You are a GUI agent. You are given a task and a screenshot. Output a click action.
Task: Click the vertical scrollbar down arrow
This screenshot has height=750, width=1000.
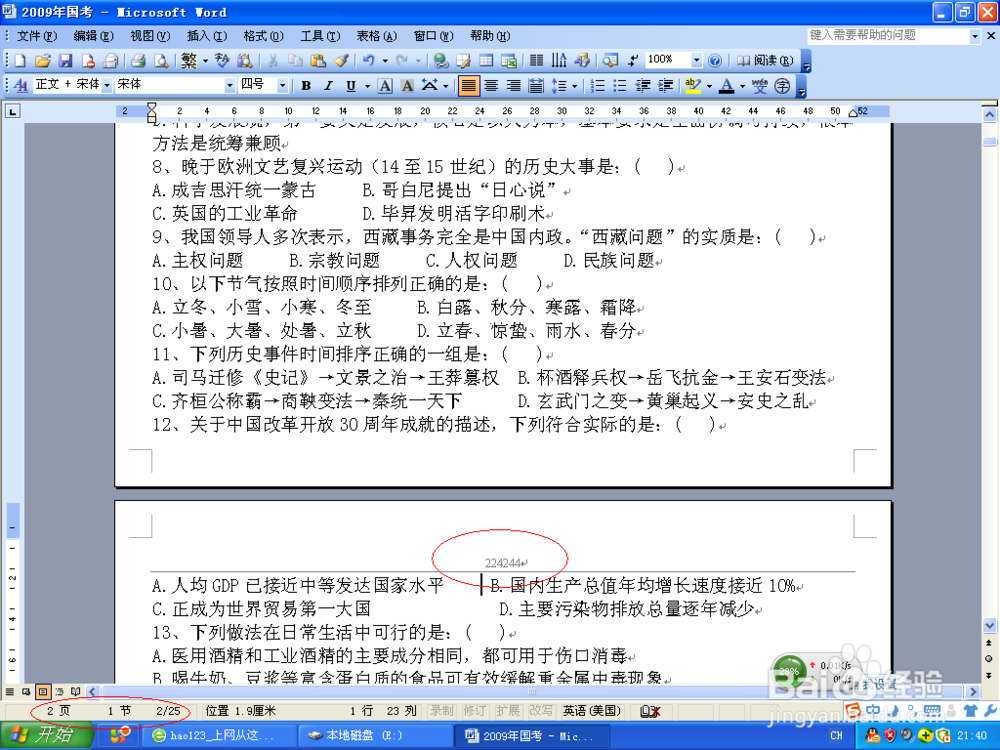[989, 626]
